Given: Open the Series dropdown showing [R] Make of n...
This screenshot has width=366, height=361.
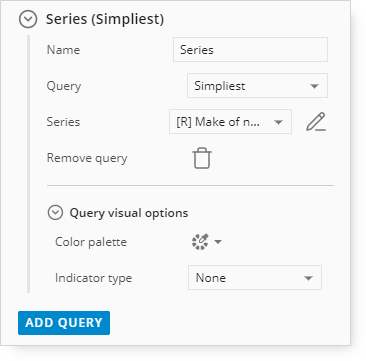Looking at the screenshot, I should (x=230, y=122).
